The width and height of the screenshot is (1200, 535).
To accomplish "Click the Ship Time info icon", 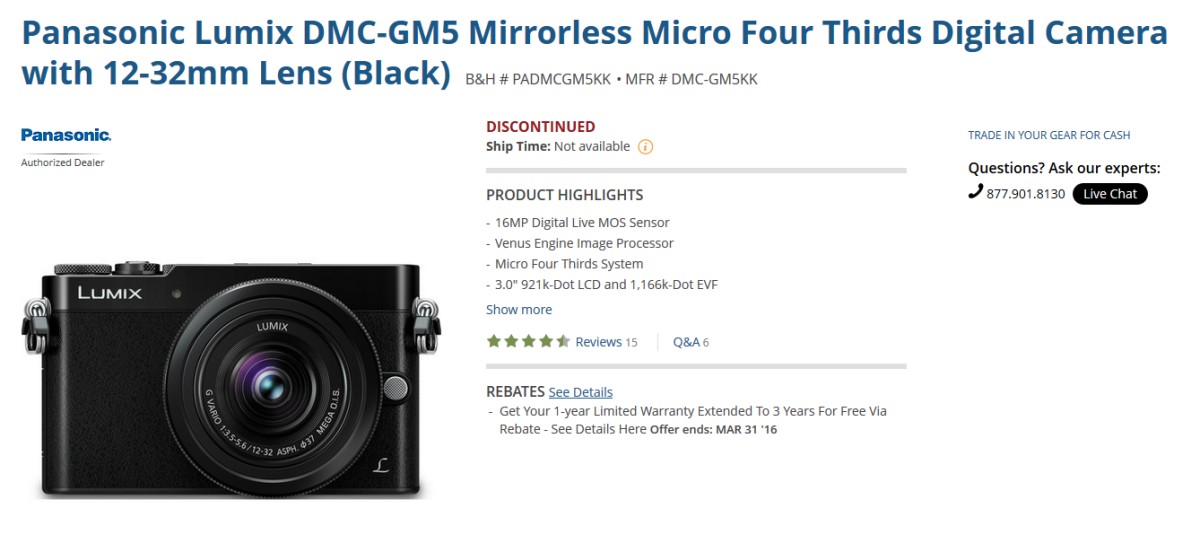I will [x=645, y=147].
